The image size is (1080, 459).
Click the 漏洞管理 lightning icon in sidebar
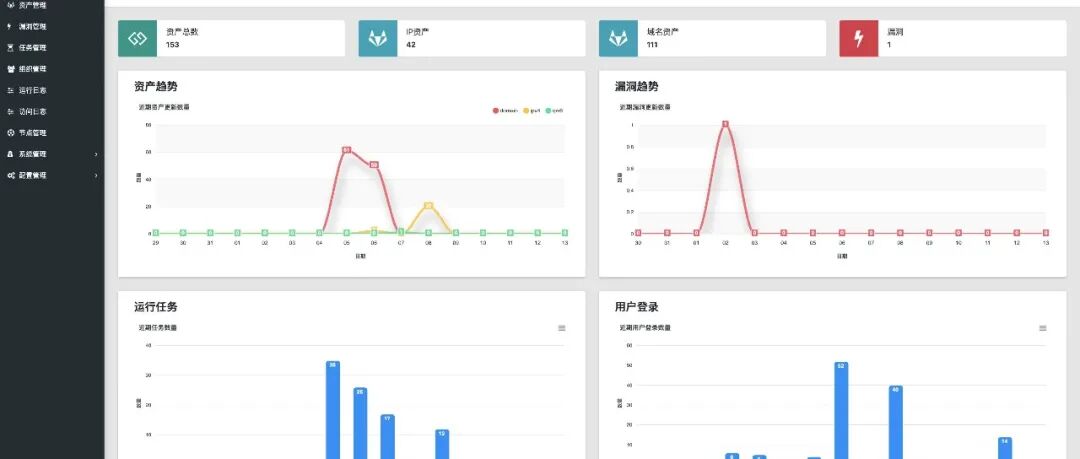pyautogui.click(x=10, y=26)
